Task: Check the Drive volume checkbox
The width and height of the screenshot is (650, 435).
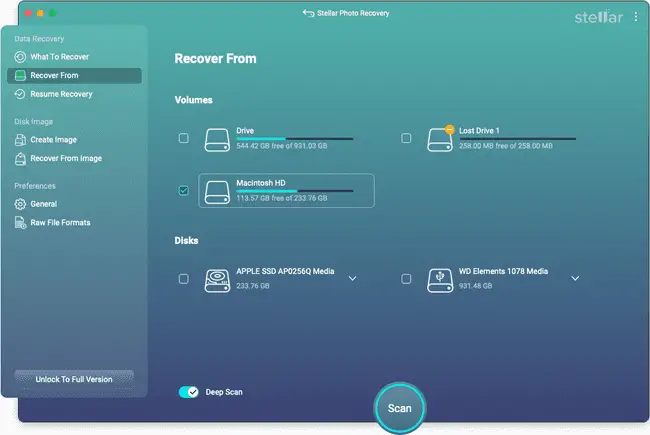Action: tap(184, 138)
